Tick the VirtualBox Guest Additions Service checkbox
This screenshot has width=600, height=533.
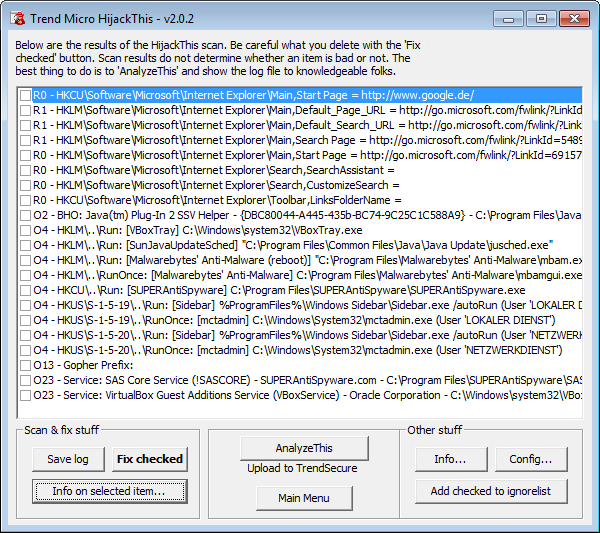tap(25, 395)
